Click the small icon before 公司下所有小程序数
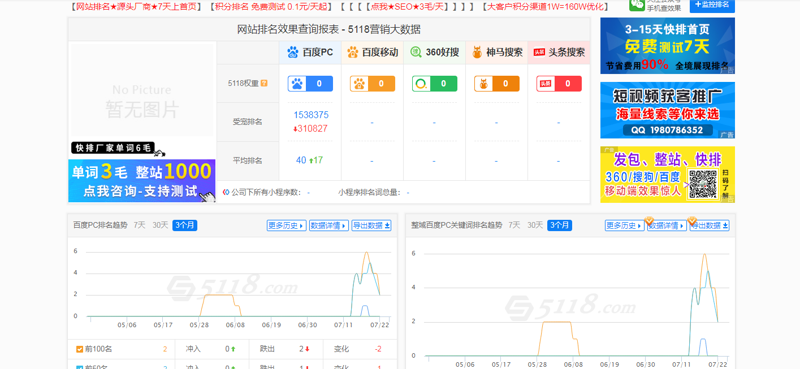The height and width of the screenshot is (369, 800). [226, 192]
